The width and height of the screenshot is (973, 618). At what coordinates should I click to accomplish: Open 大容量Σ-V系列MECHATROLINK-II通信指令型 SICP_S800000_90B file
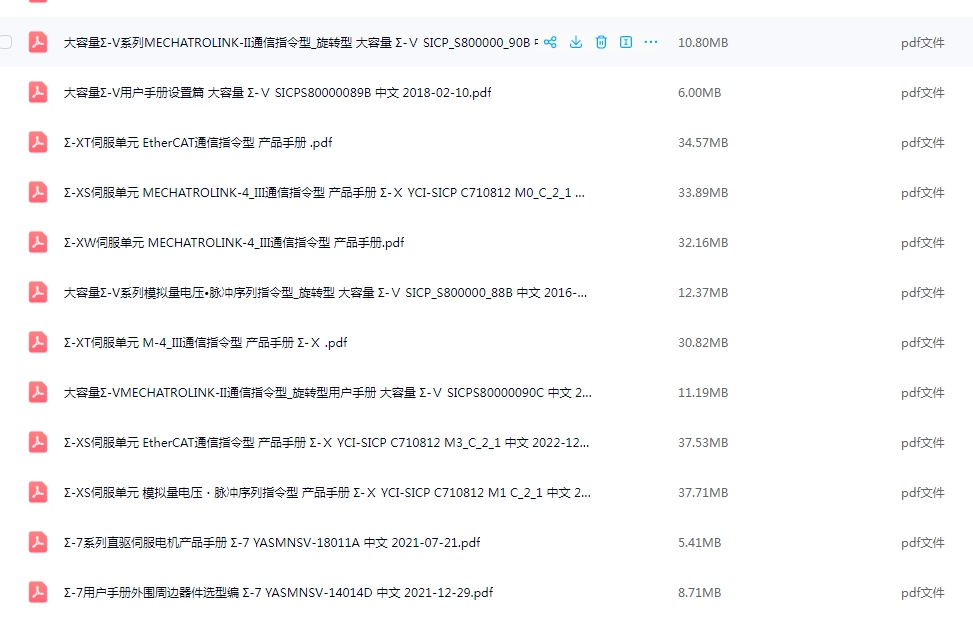click(301, 42)
